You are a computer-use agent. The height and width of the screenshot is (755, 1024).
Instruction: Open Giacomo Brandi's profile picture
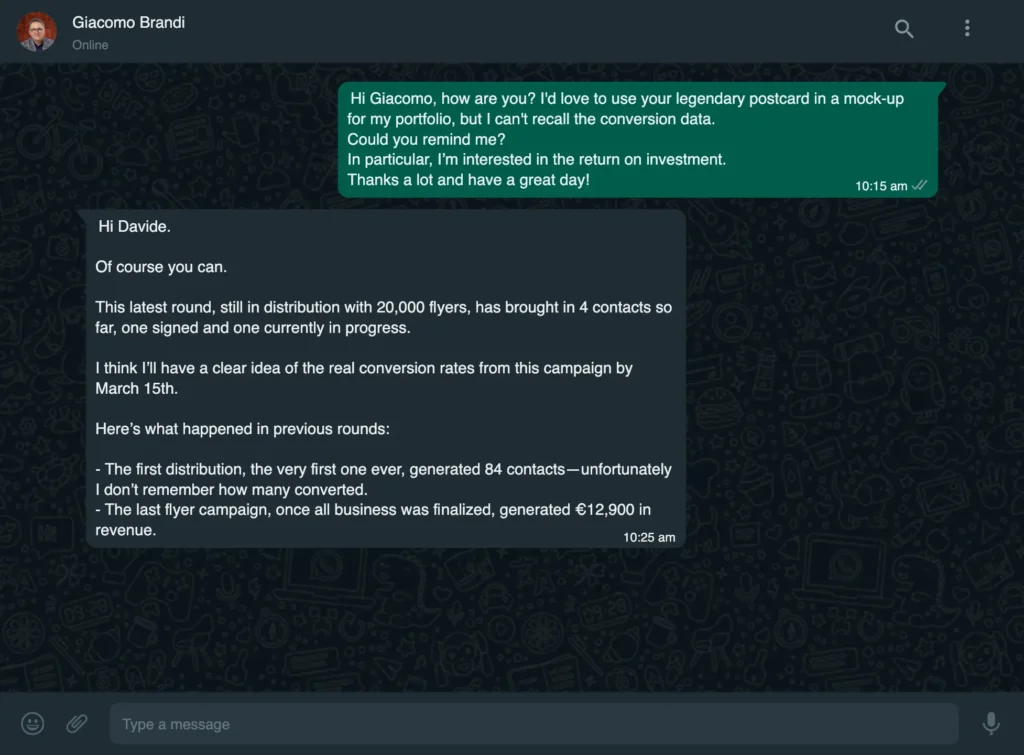(37, 31)
